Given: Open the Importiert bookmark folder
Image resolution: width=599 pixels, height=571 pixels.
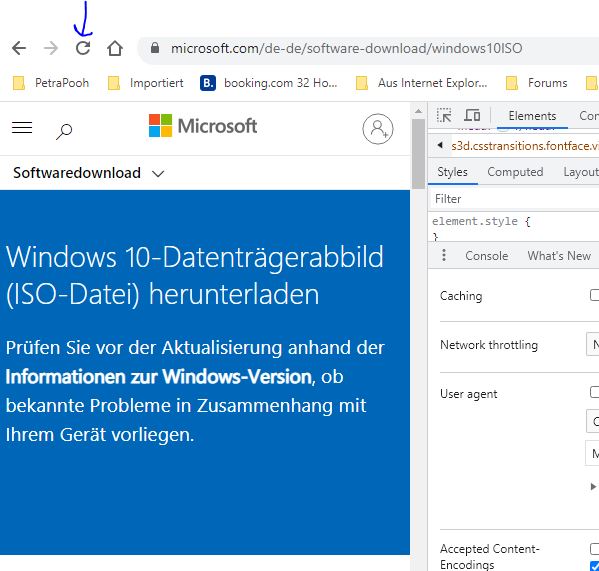Looking at the screenshot, I should pos(146,83).
